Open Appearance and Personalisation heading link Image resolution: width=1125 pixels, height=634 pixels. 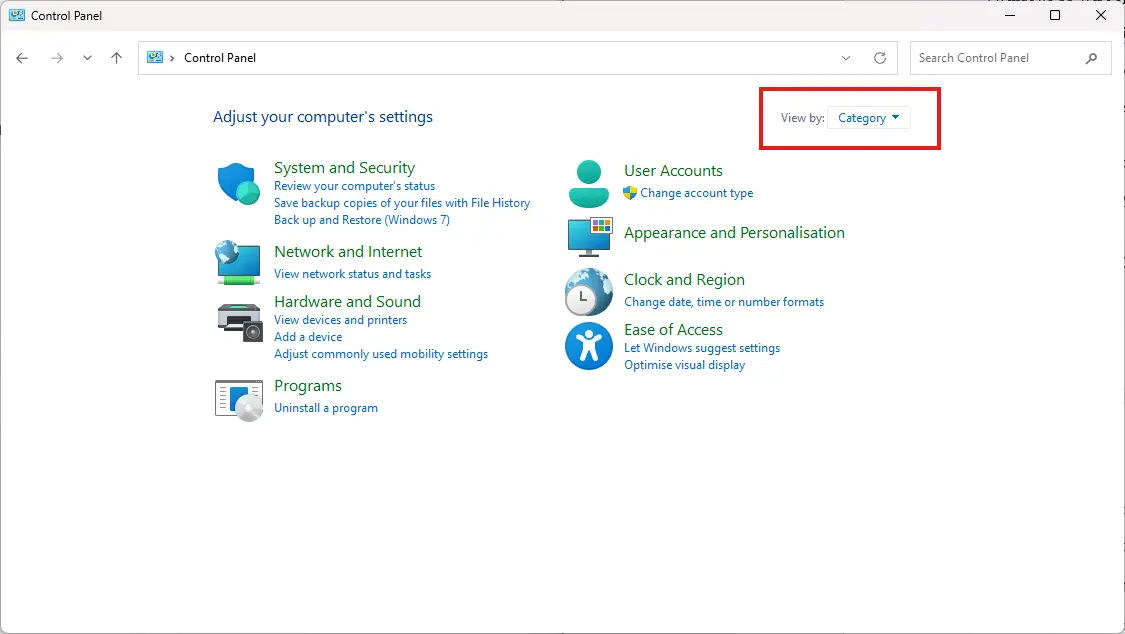pyautogui.click(x=734, y=232)
